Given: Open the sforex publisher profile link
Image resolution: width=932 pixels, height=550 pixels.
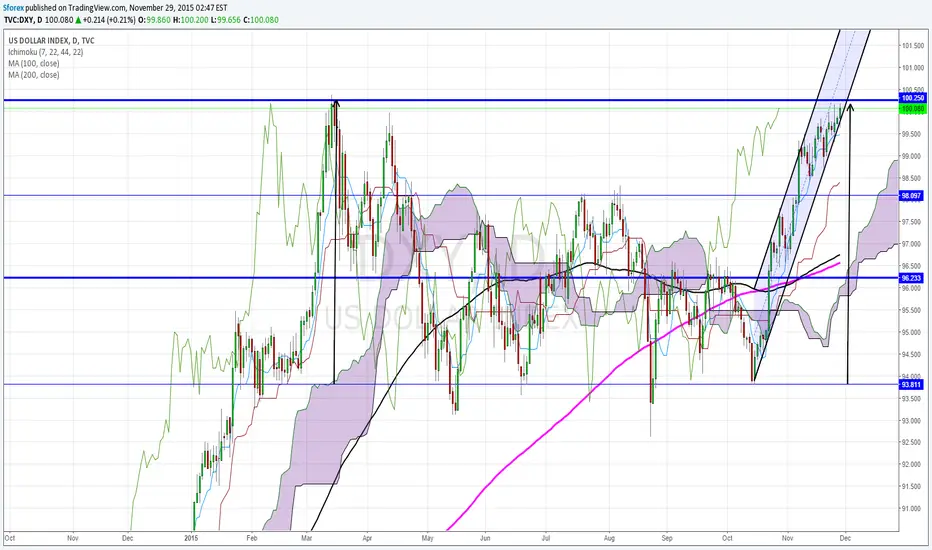Looking at the screenshot, I should pyautogui.click(x=14, y=8).
